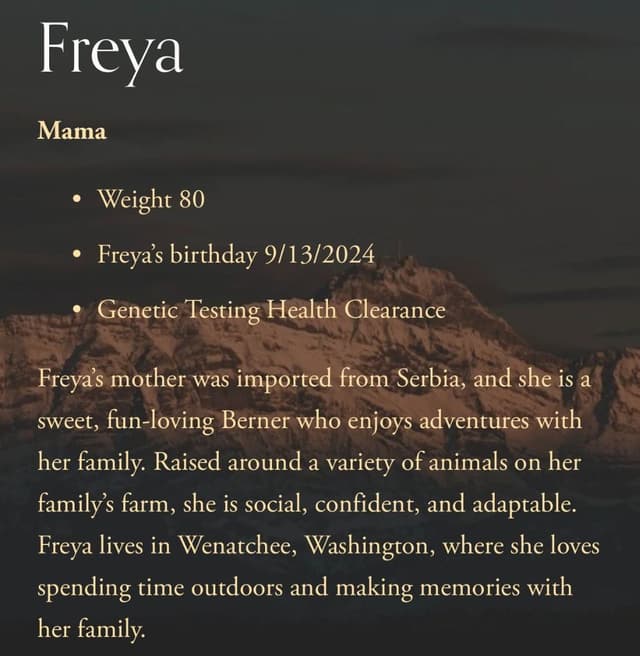
Task: Select the Mama subtitle label
Action: tap(72, 131)
